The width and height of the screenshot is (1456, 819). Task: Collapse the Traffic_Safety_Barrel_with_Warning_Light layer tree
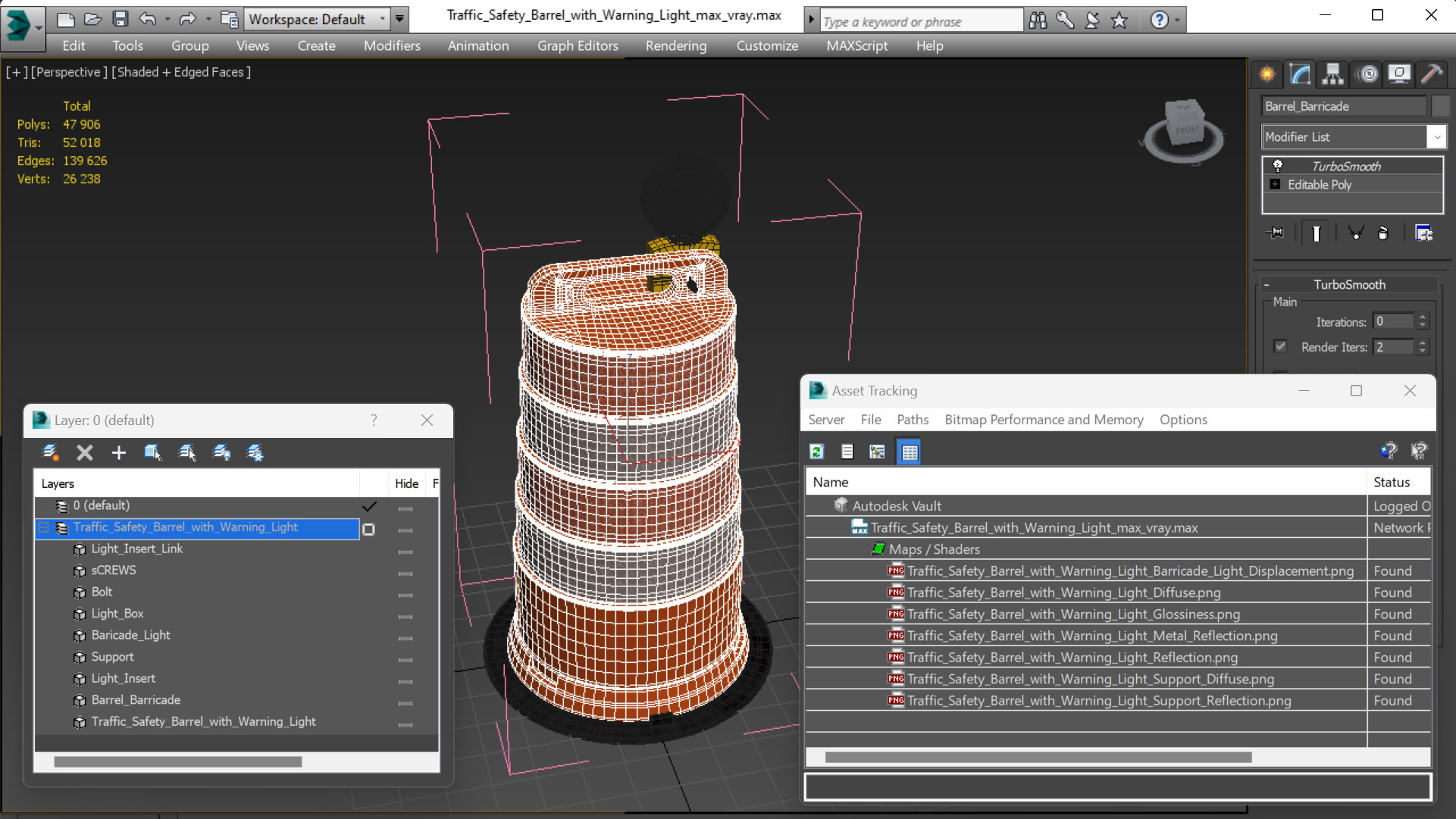coord(44,527)
